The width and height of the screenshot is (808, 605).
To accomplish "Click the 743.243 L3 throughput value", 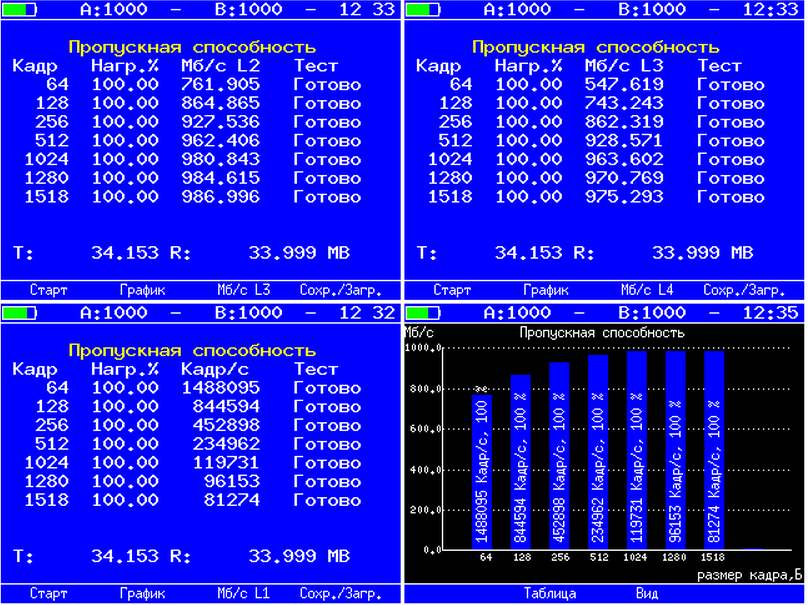I will 624,103.
